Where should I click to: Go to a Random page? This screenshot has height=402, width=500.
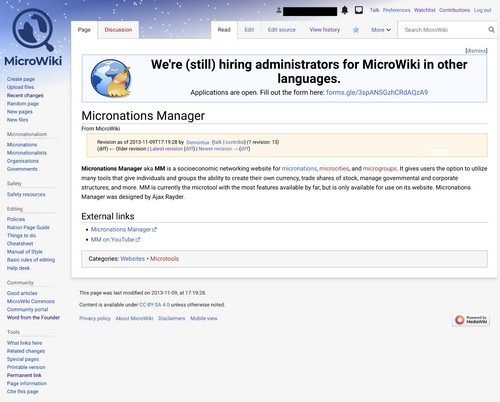pyautogui.click(x=23, y=103)
